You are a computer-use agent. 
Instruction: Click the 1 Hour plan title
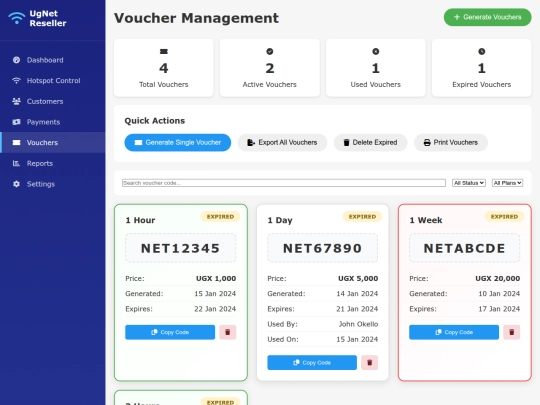(x=140, y=220)
